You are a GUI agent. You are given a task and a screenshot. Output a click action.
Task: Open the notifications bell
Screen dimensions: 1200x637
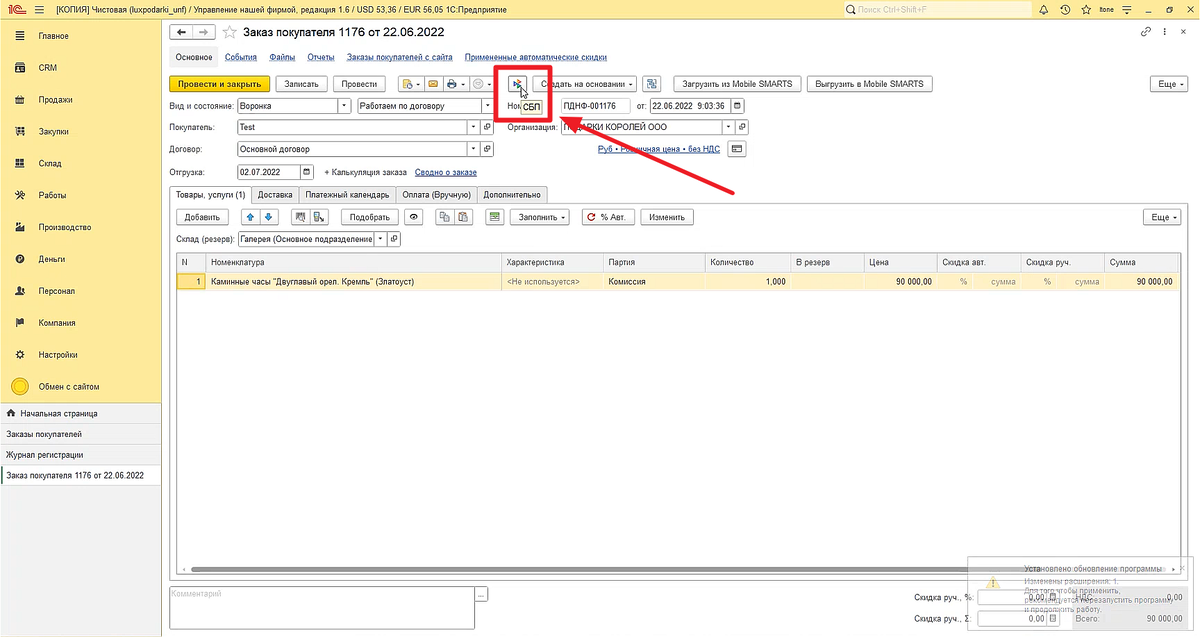click(1044, 9)
